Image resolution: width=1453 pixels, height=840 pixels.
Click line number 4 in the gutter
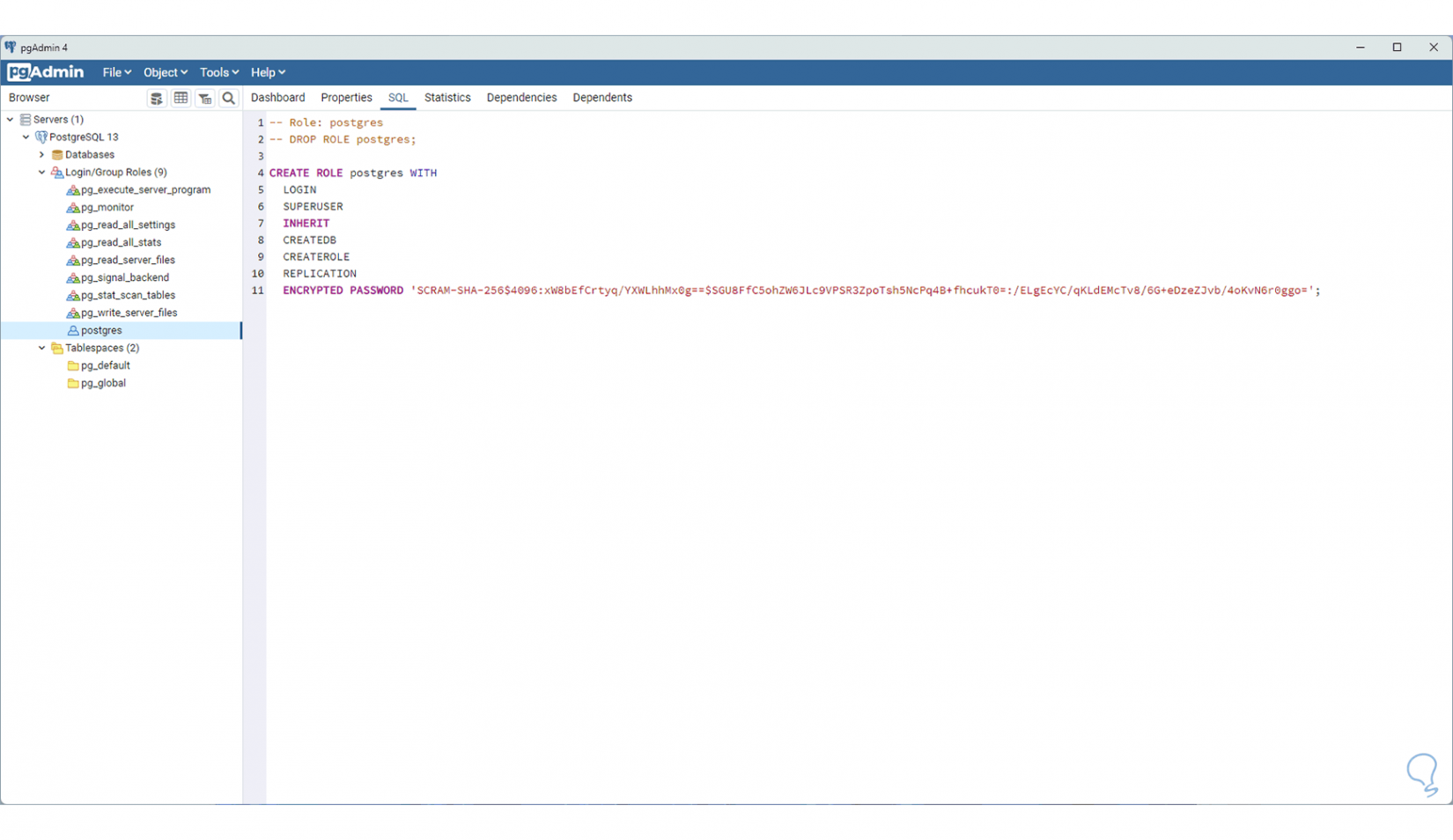[x=261, y=173]
